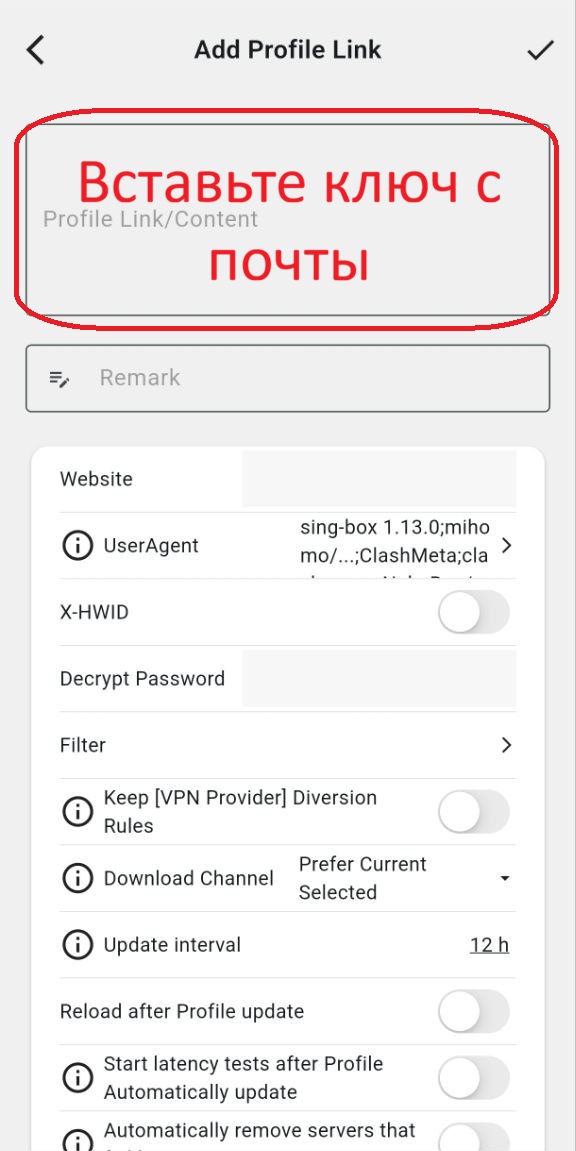The width and height of the screenshot is (576, 1151).
Task: Turn on Reload after Profile update
Action: 473,1012
